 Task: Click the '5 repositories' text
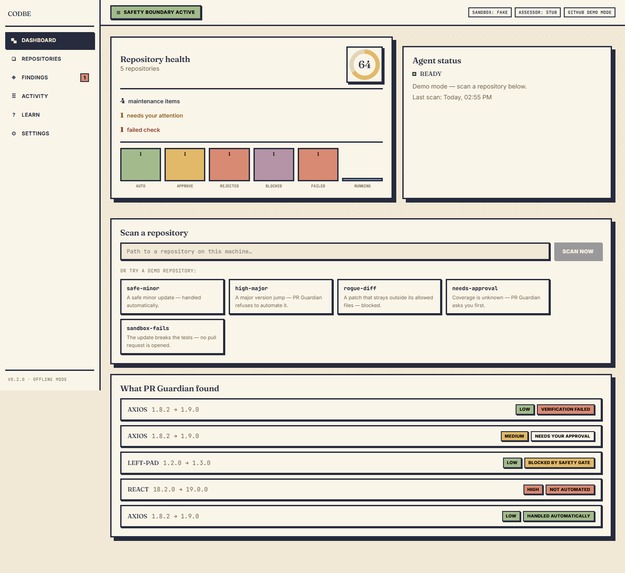pos(140,69)
